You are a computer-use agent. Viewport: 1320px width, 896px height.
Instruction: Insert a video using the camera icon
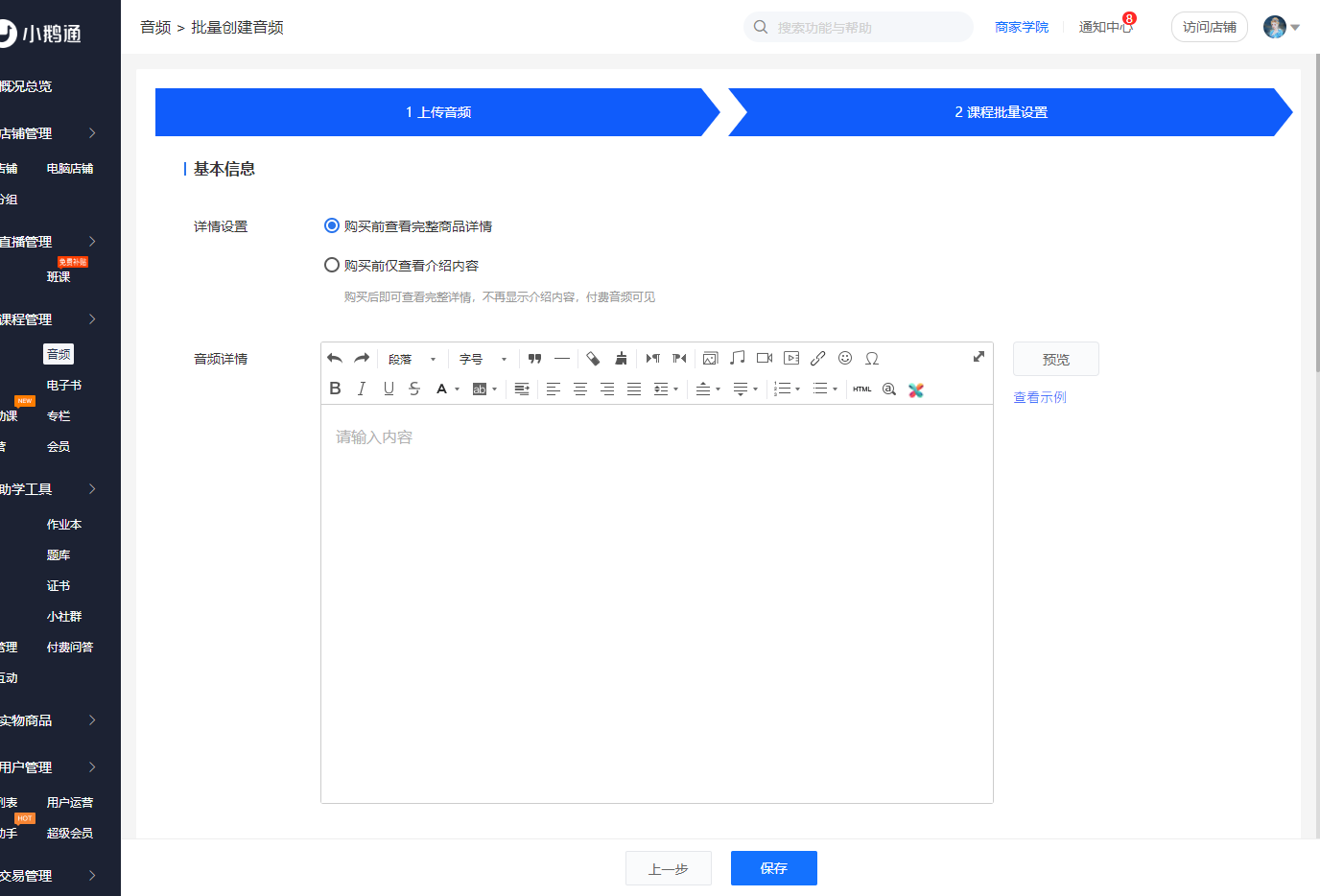765,359
